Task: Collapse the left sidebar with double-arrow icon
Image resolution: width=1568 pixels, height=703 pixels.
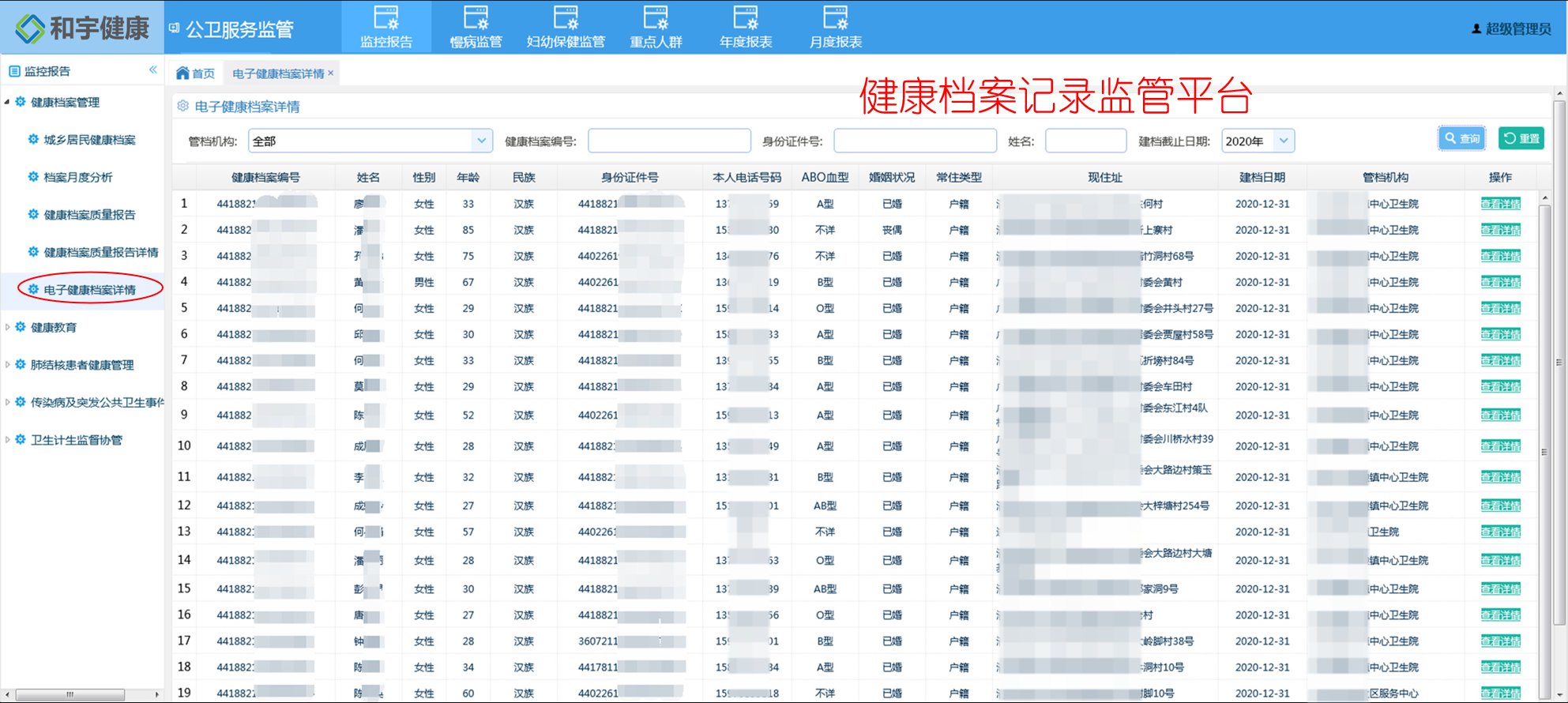Action: 153,70
